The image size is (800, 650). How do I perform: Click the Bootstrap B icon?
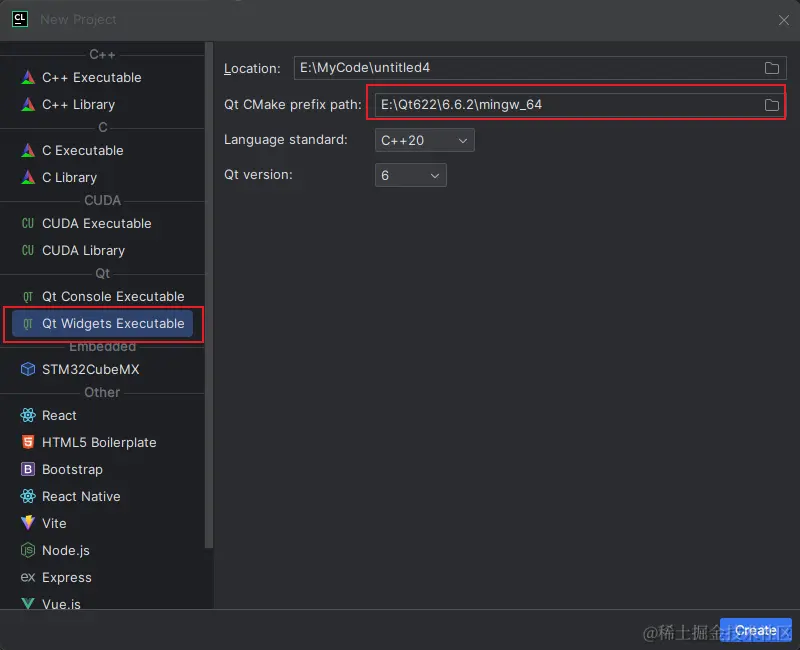tap(28, 469)
